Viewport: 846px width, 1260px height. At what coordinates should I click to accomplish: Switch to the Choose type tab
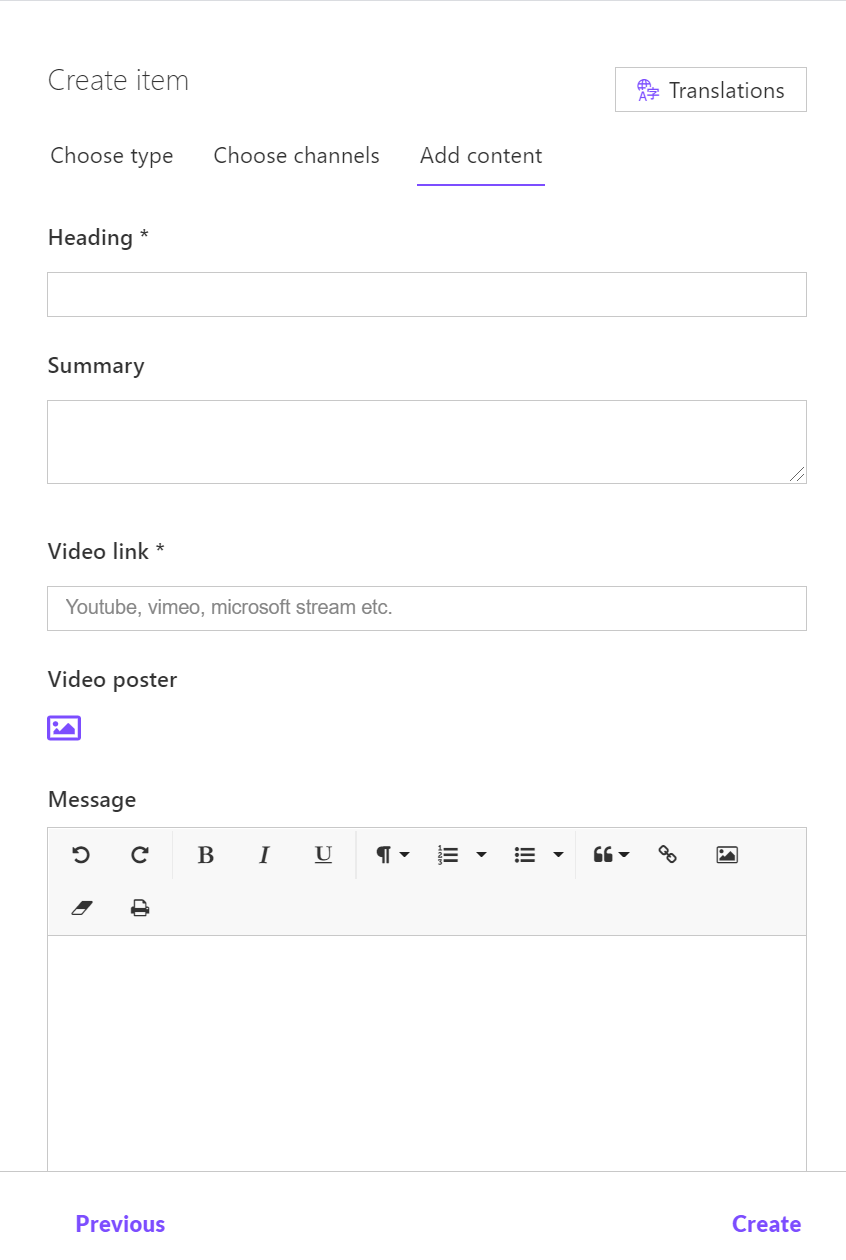[111, 156]
